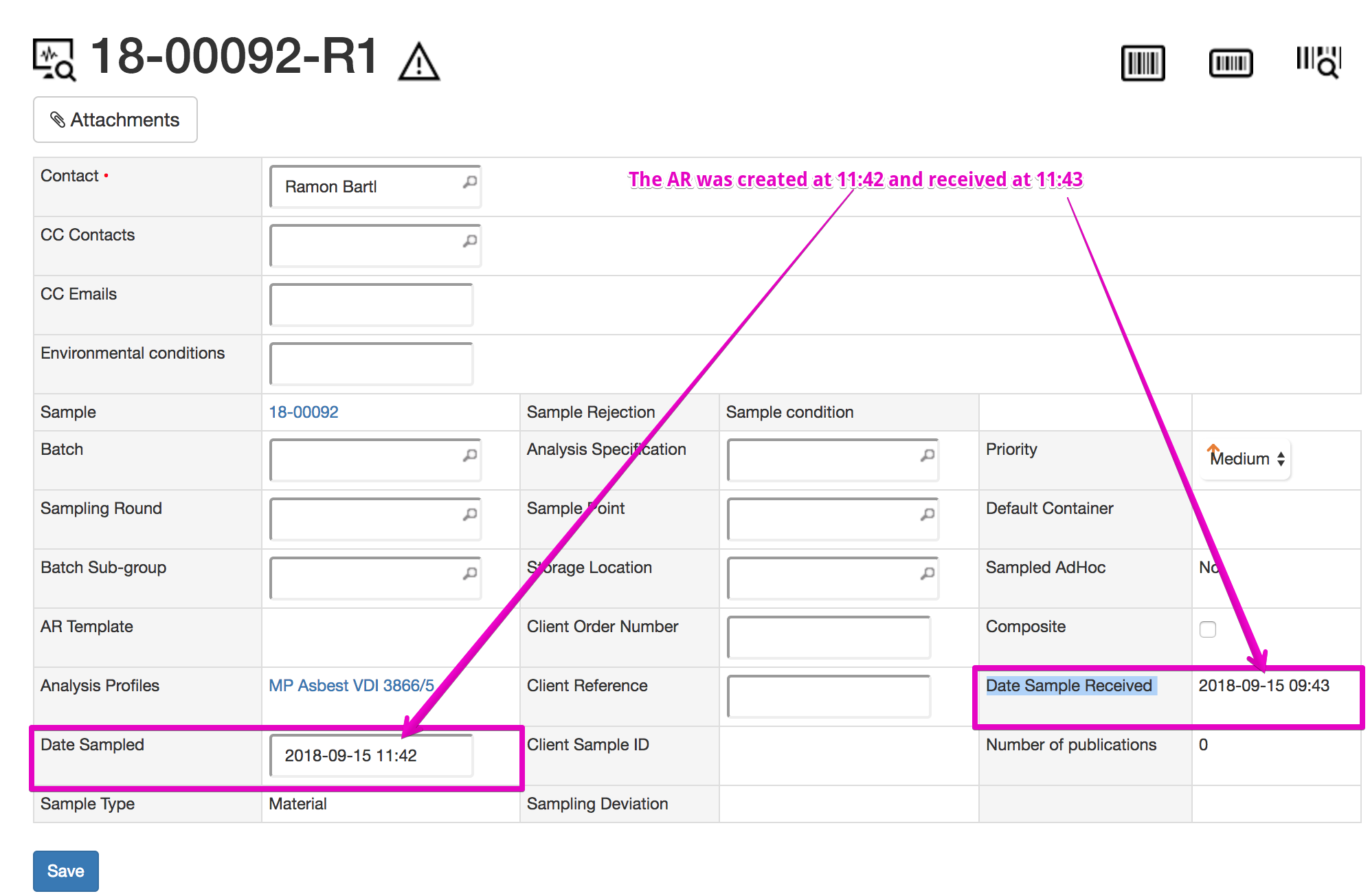Screen dimensions: 1370x896
Task: Click the CC Contacts search magnifier
Action: (470, 241)
